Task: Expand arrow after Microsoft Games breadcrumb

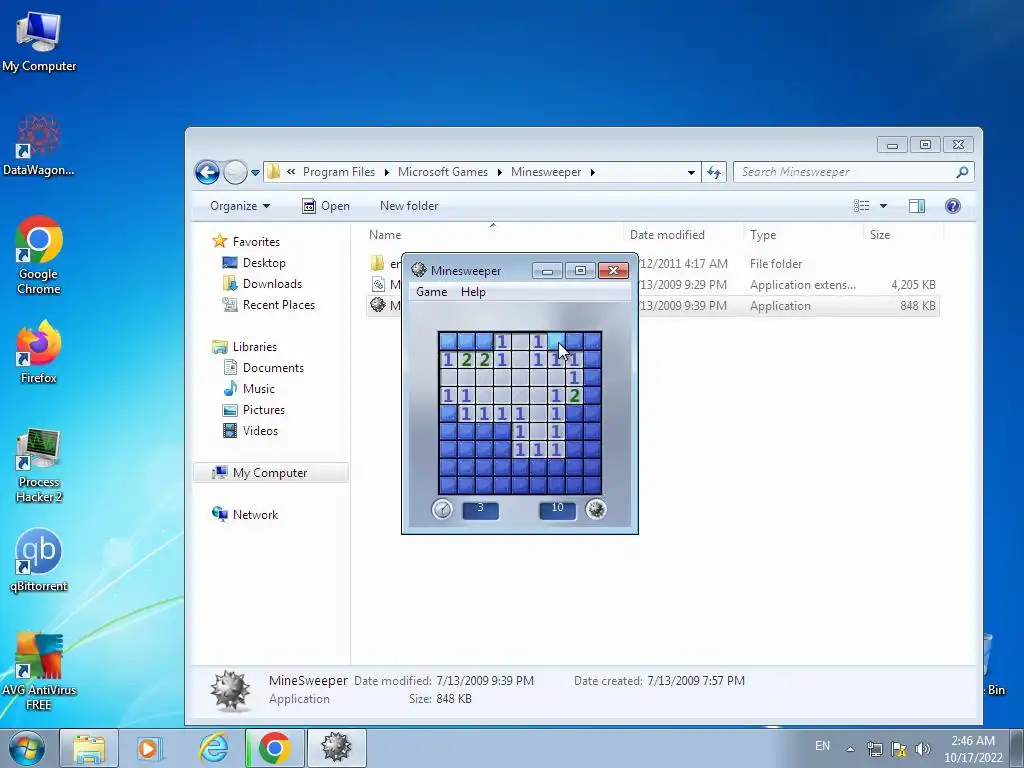Action: [500, 172]
